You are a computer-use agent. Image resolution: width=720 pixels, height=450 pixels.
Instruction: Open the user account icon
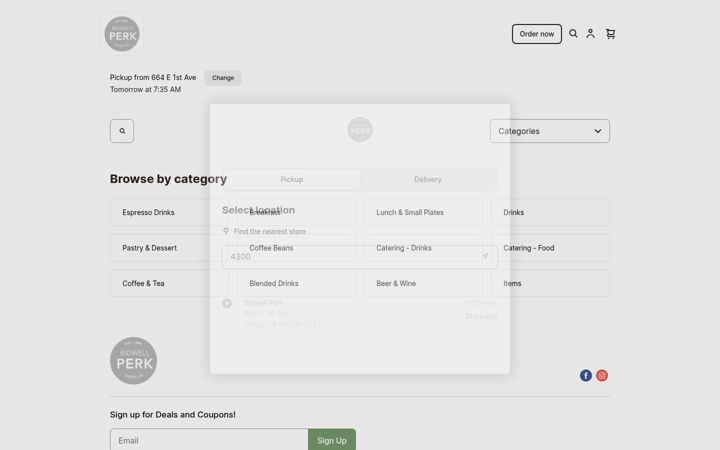[x=591, y=34]
